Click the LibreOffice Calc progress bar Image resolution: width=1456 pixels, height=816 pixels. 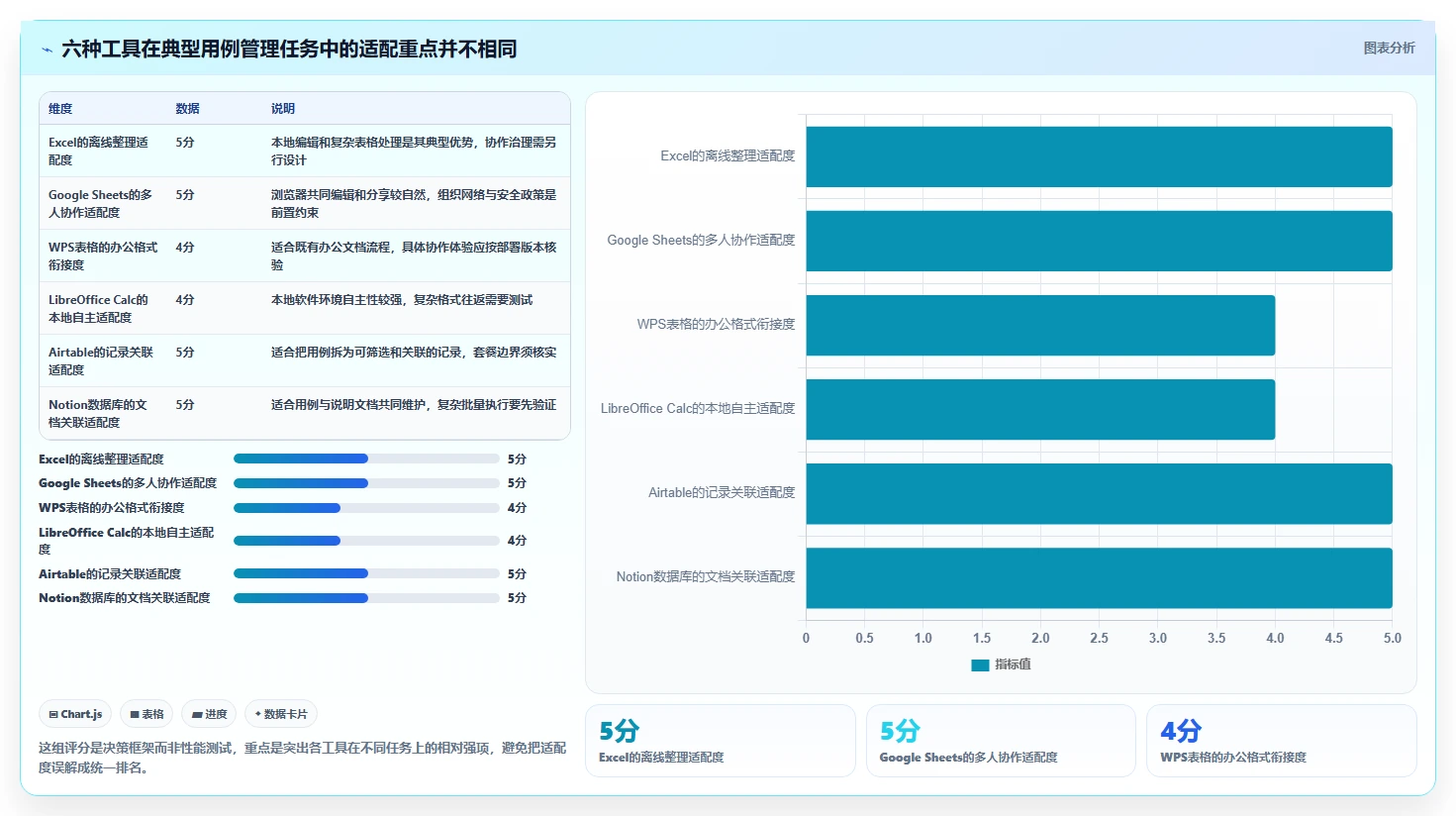[x=366, y=541]
